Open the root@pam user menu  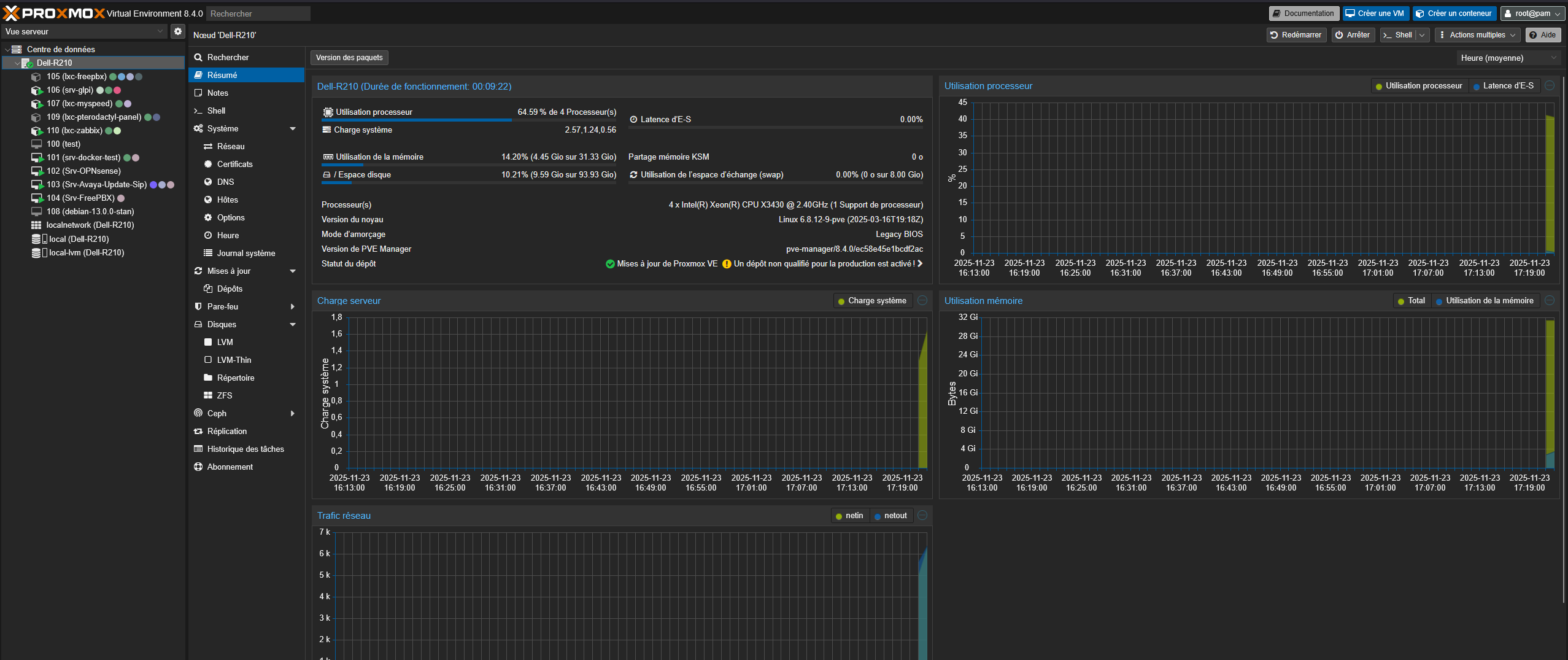pos(1532,14)
